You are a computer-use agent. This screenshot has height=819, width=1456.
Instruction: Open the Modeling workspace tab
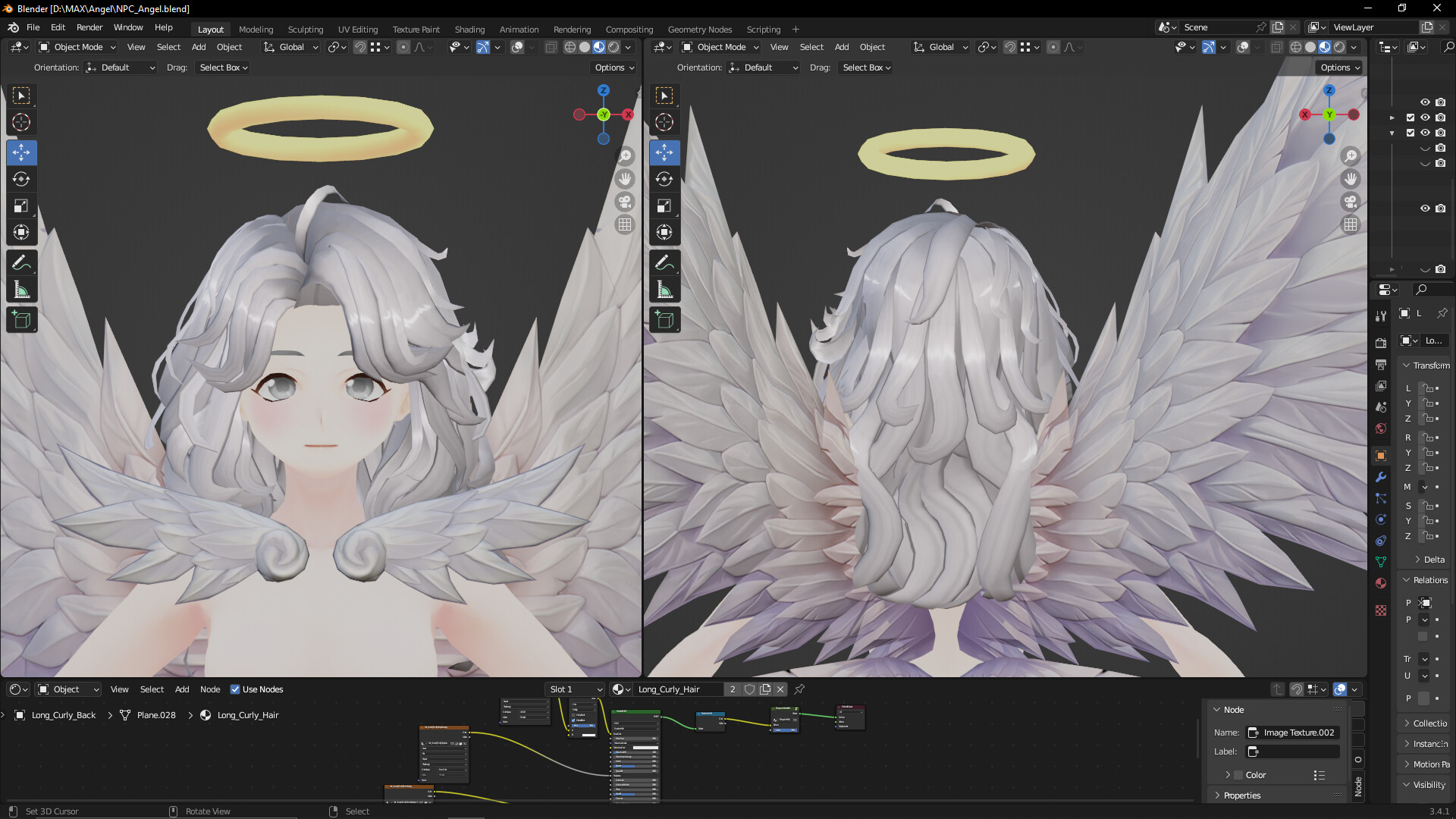point(256,30)
